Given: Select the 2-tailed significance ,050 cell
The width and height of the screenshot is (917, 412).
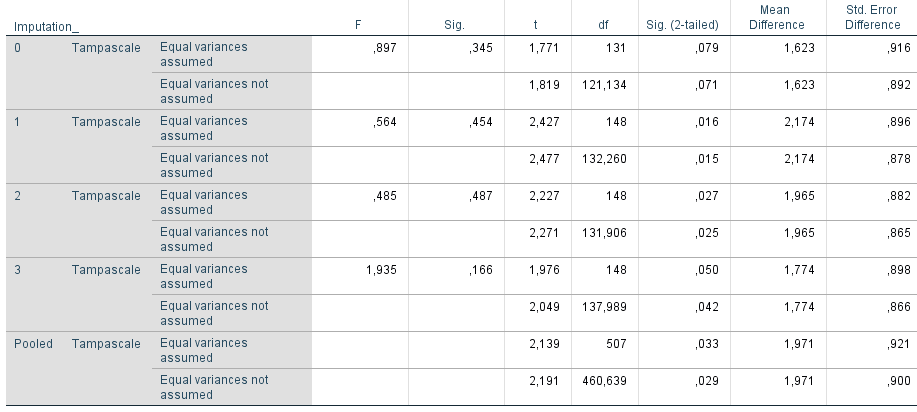Looking at the screenshot, I should pyautogui.click(x=706, y=269).
